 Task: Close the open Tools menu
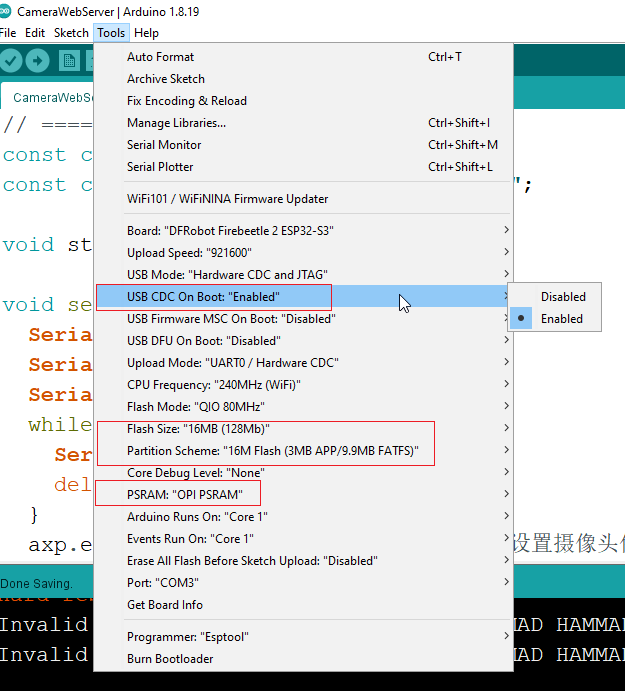pos(111,33)
